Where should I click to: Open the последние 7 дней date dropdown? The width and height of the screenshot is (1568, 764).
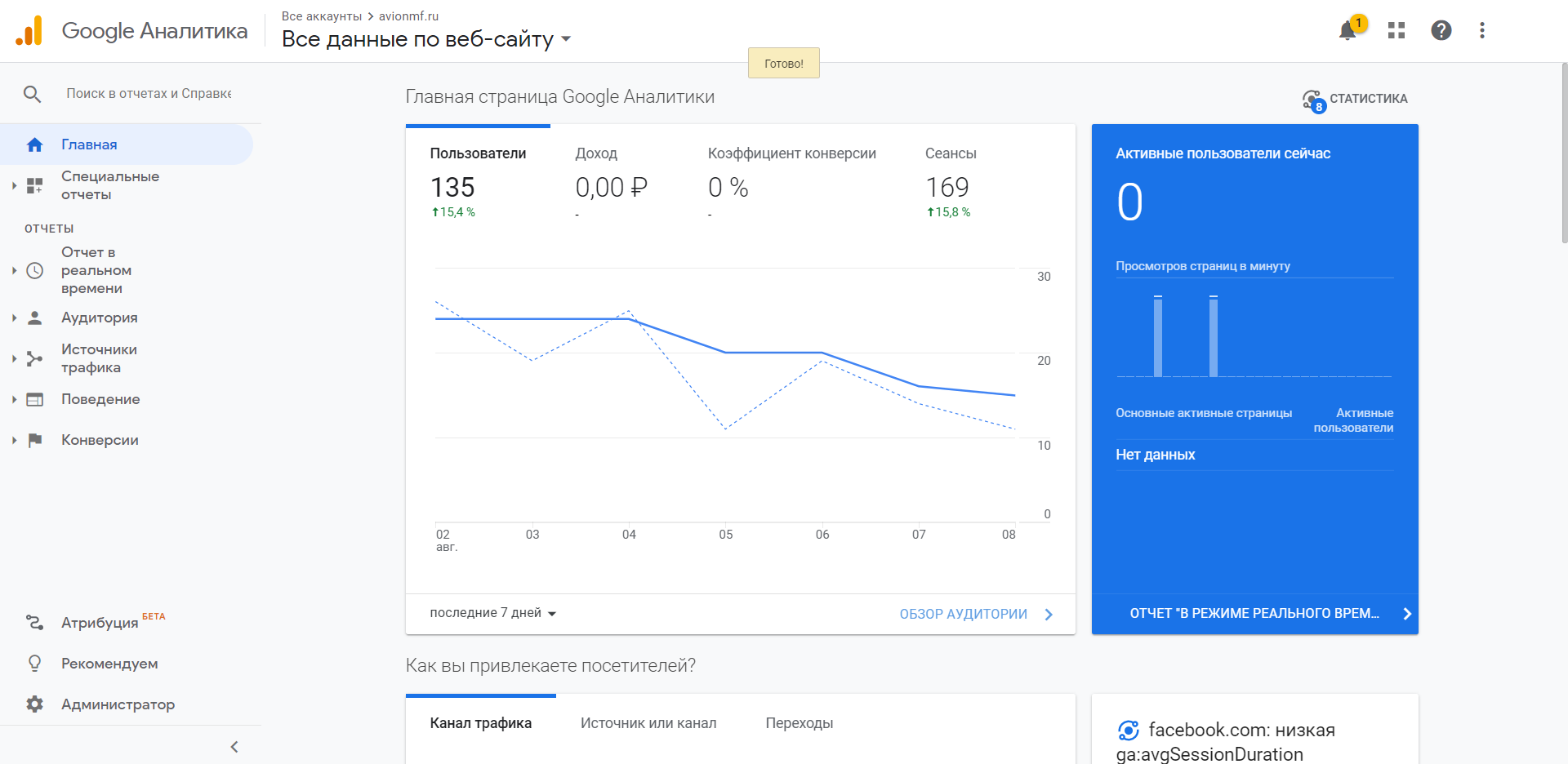tap(492, 613)
